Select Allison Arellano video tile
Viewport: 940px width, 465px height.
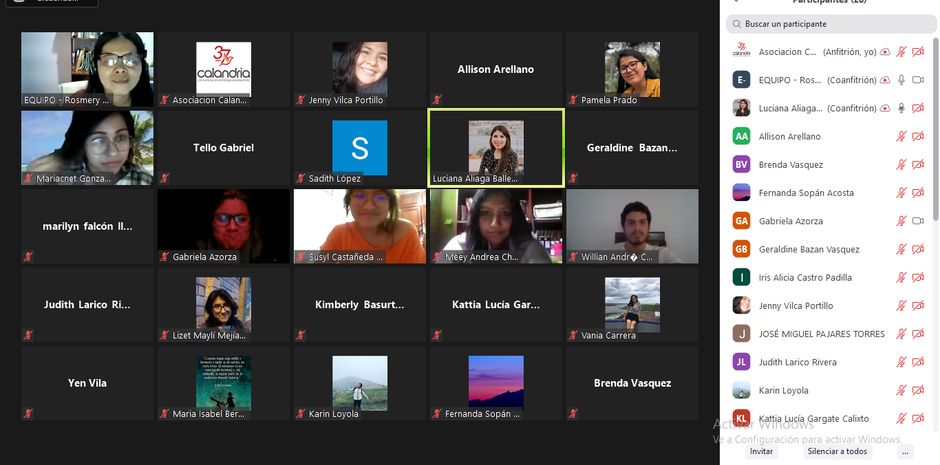point(496,70)
